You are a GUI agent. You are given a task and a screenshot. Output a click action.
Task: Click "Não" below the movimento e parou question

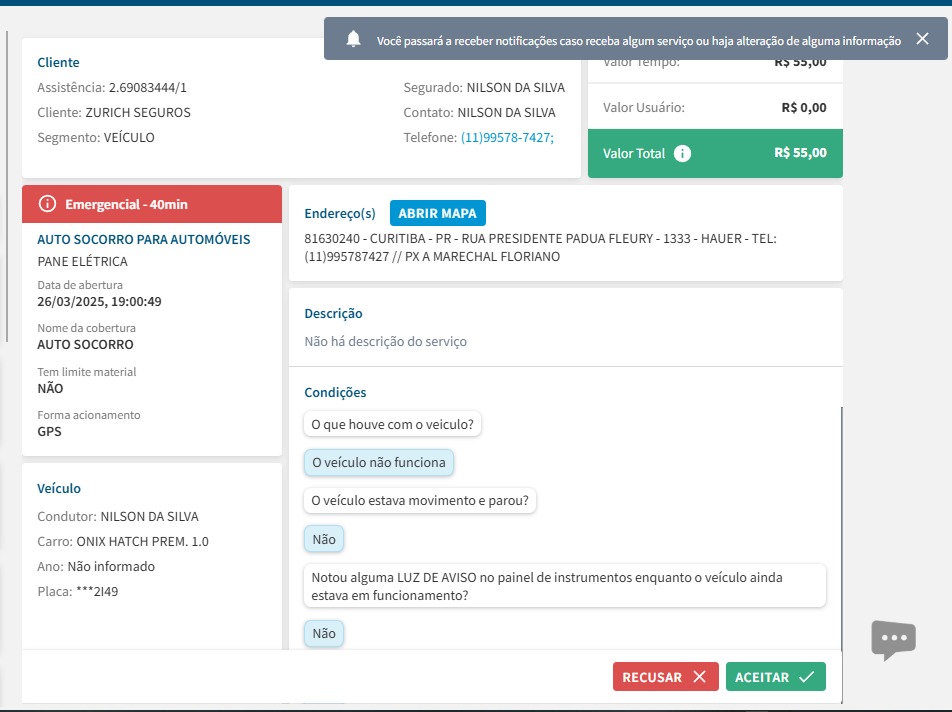(x=324, y=539)
